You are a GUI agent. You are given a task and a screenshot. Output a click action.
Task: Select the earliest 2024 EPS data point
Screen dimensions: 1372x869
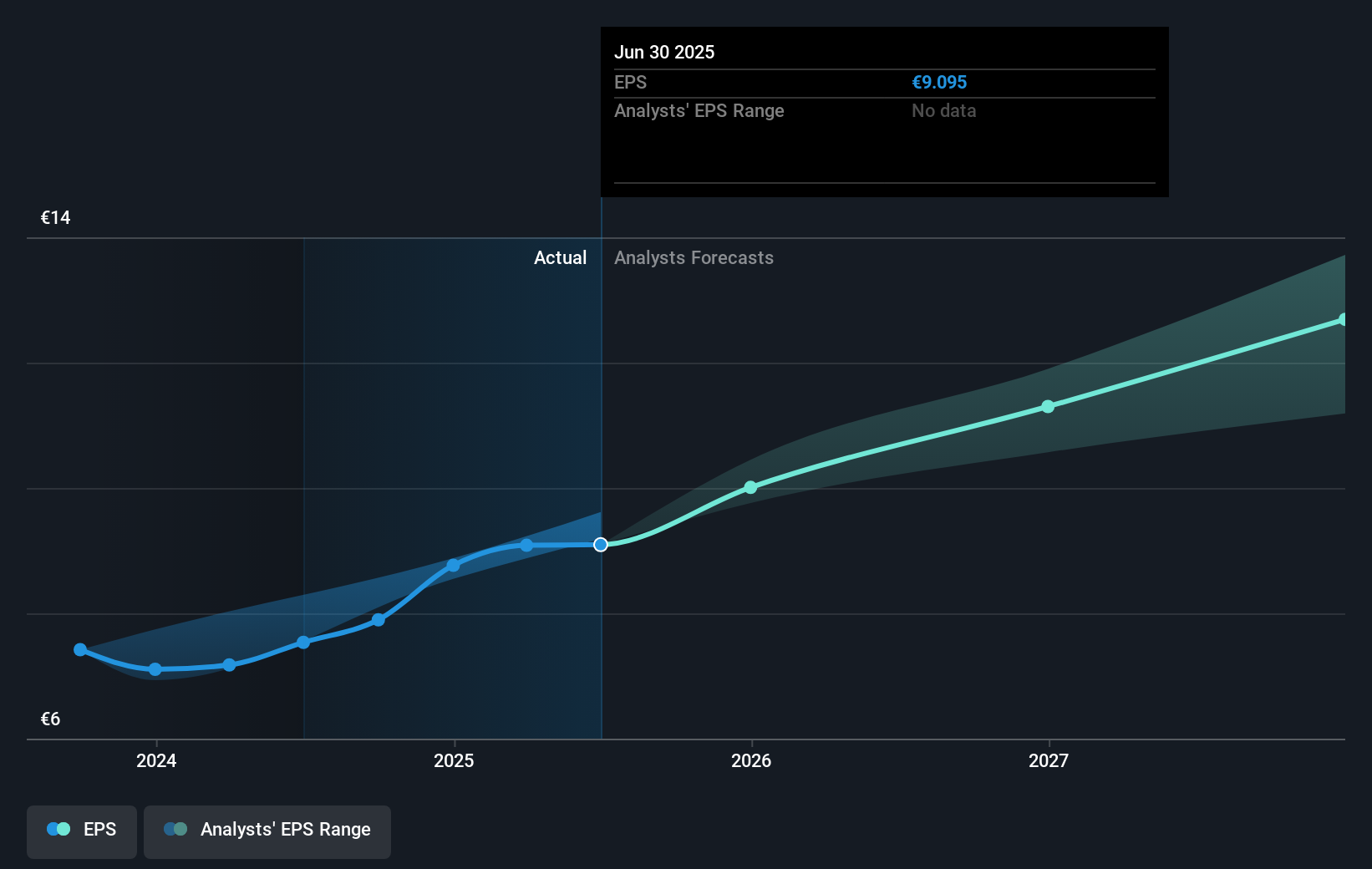pyautogui.click(x=79, y=649)
